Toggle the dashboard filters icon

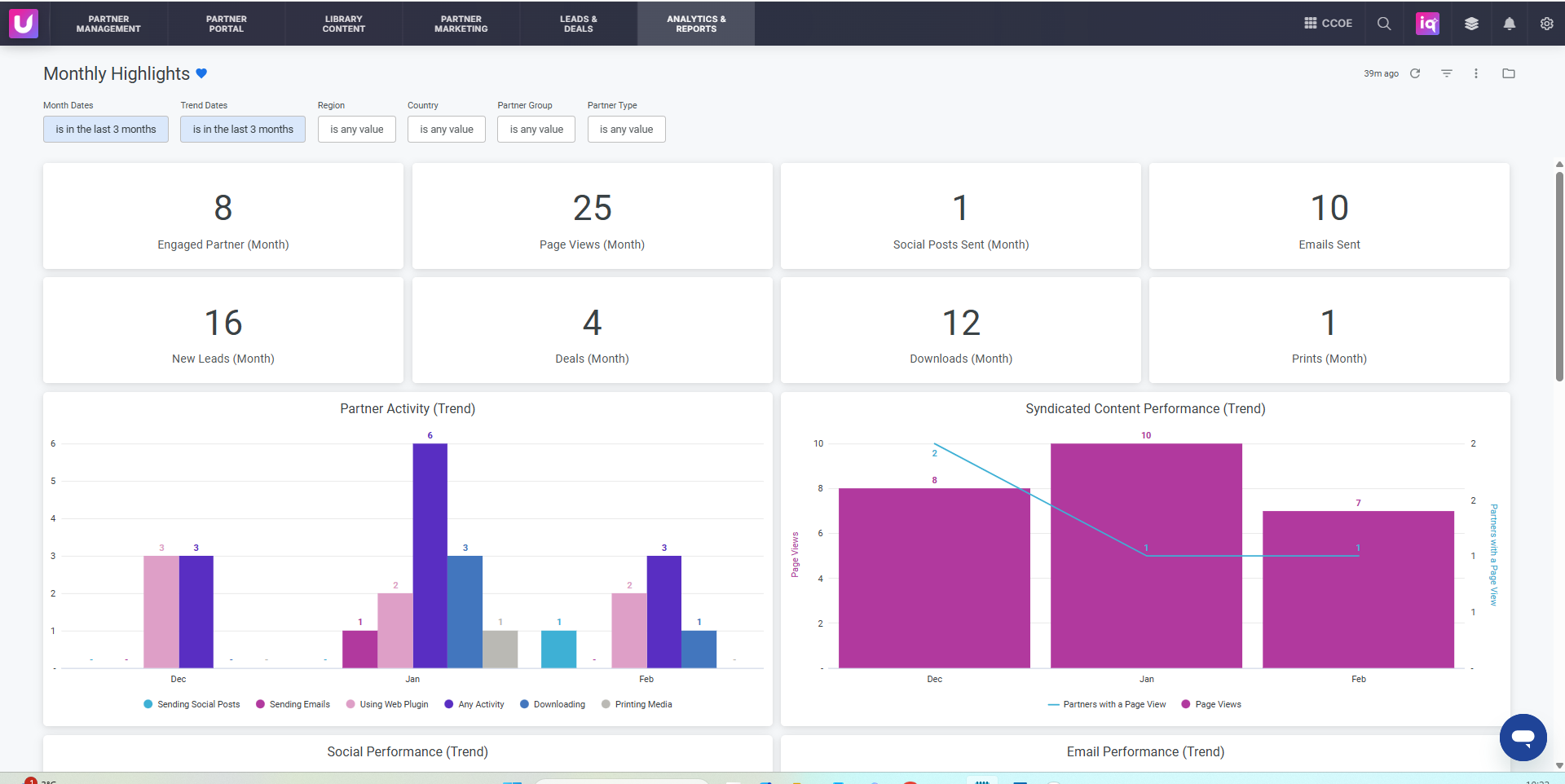(x=1447, y=73)
